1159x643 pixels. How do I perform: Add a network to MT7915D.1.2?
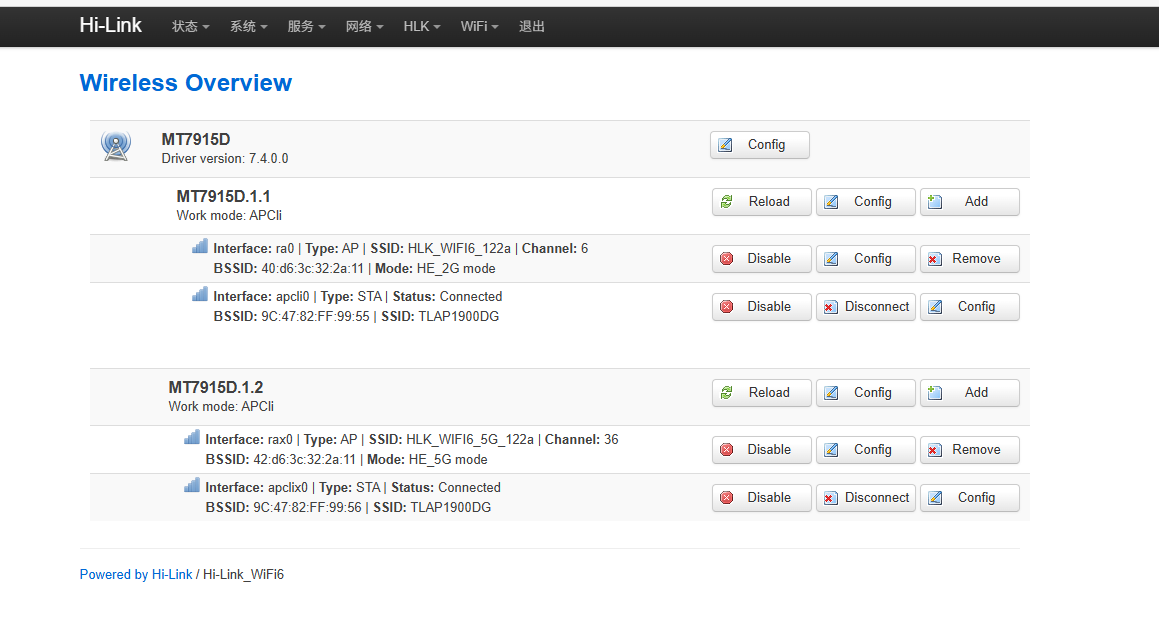[969, 393]
